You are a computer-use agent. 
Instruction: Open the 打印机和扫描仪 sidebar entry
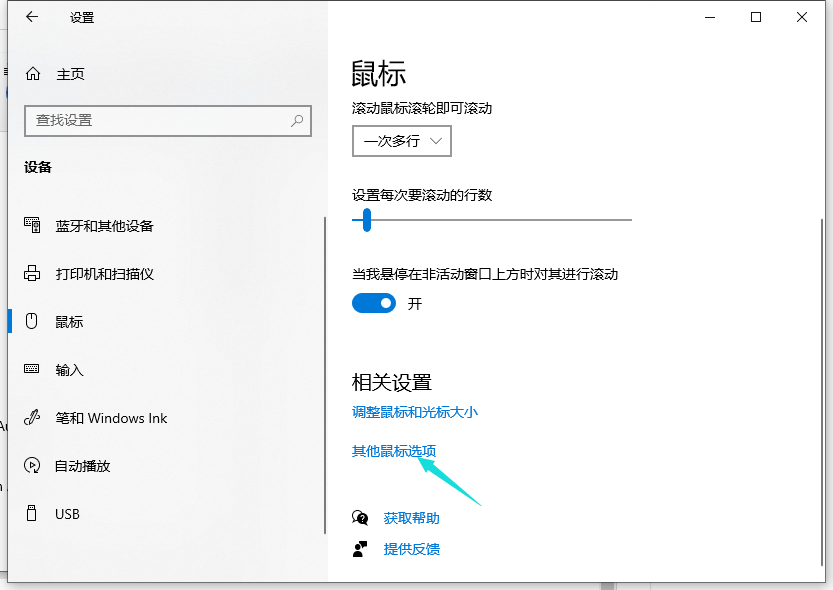(104, 274)
